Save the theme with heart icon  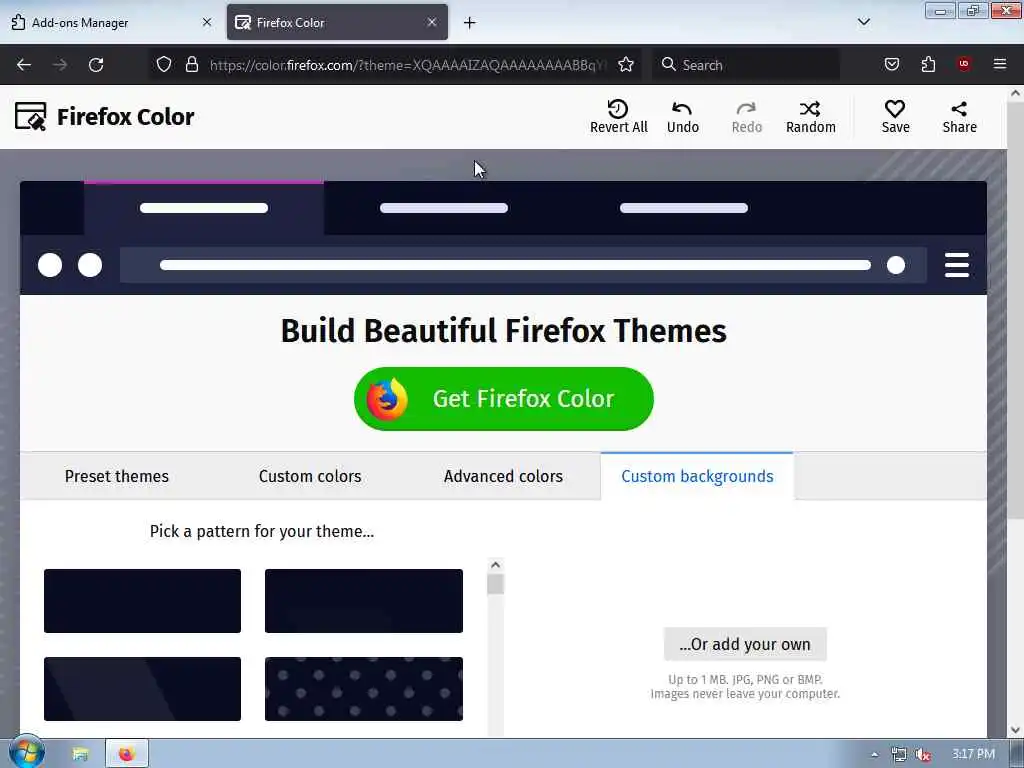pyautogui.click(x=895, y=117)
